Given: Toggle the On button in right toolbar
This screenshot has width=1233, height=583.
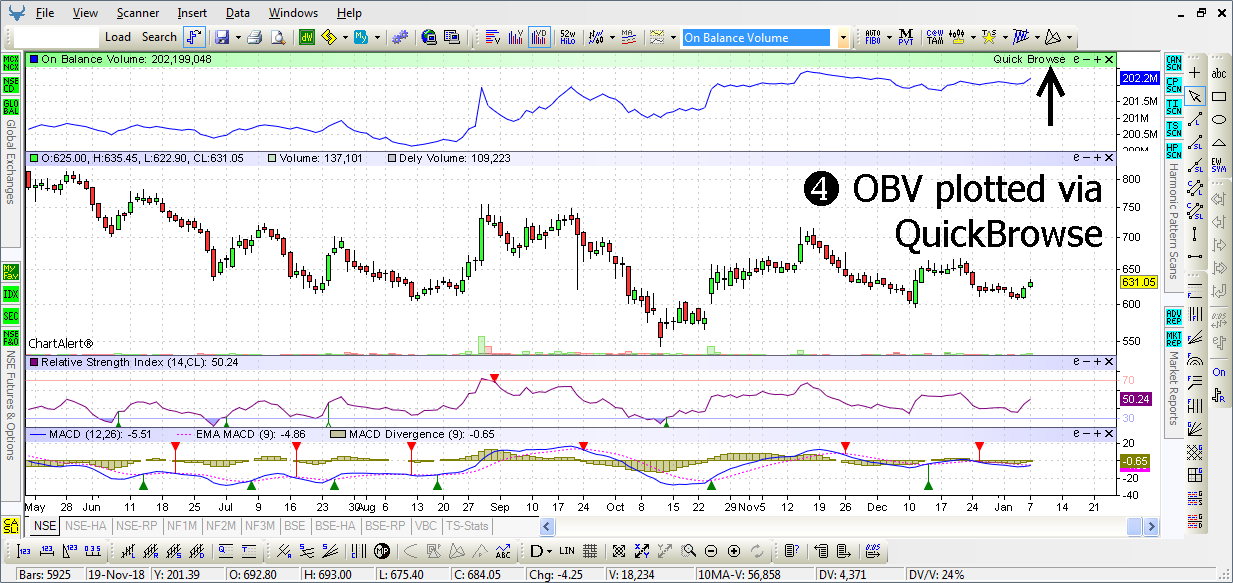Looking at the screenshot, I should click(x=1219, y=372).
